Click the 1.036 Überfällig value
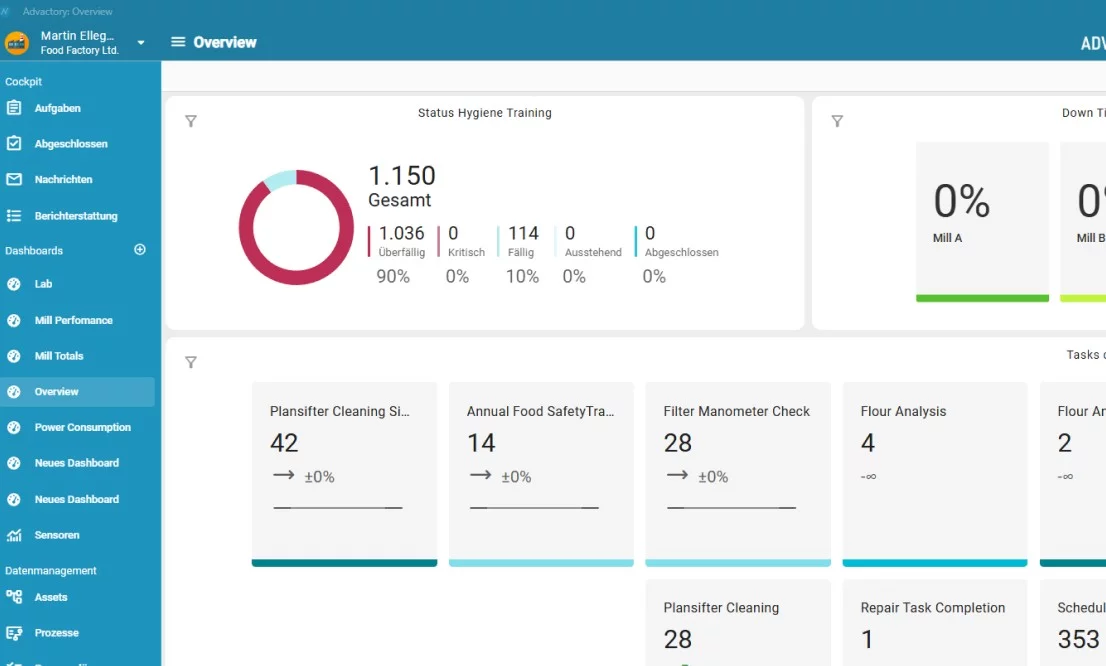Image resolution: width=1106 pixels, height=666 pixels. click(401, 234)
